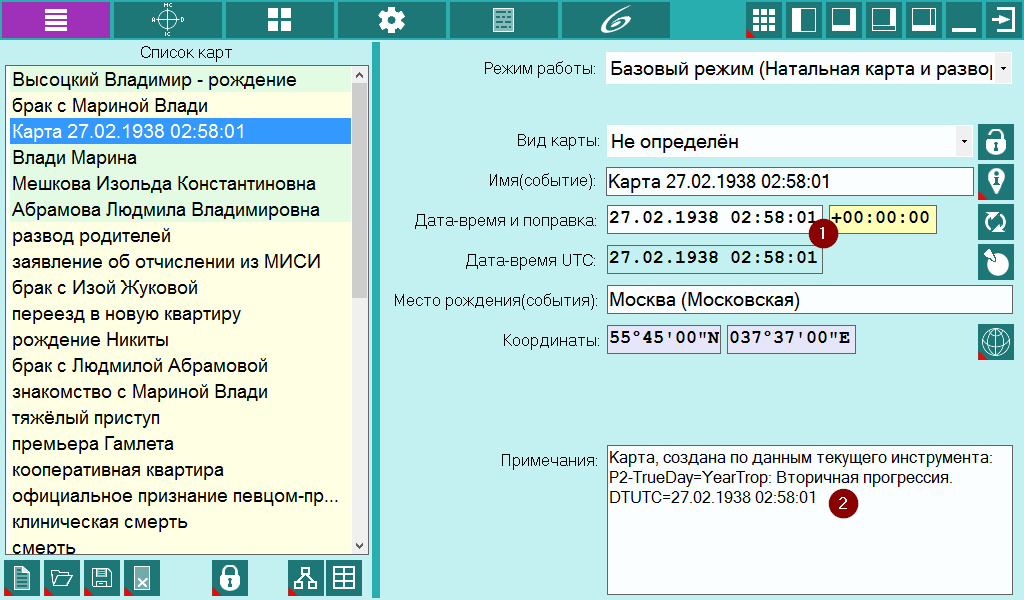
Task: Click the card list scroll-down arrow
Action: pos(359,546)
